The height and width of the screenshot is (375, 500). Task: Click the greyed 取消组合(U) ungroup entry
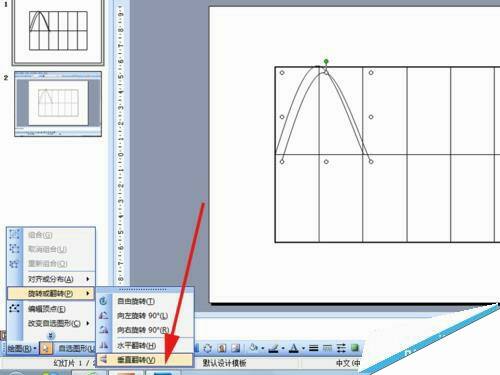pyautogui.click(x=51, y=249)
